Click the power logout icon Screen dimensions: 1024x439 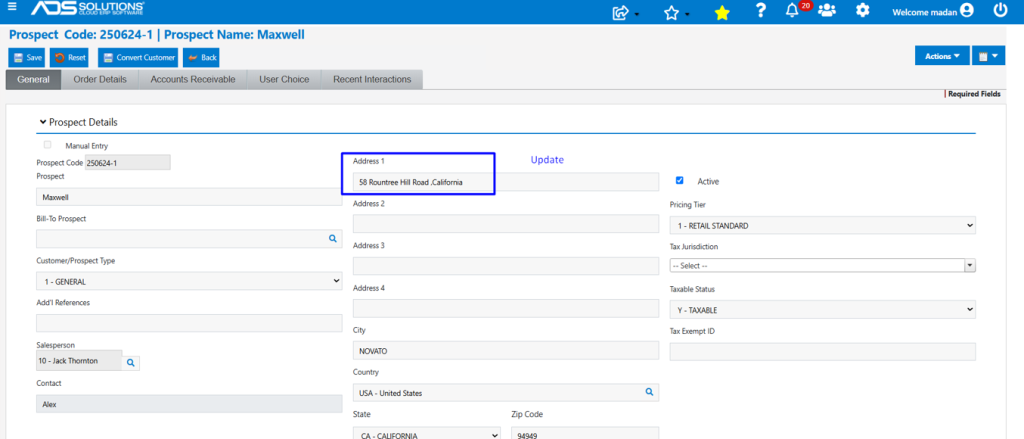click(x=1000, y=10)
